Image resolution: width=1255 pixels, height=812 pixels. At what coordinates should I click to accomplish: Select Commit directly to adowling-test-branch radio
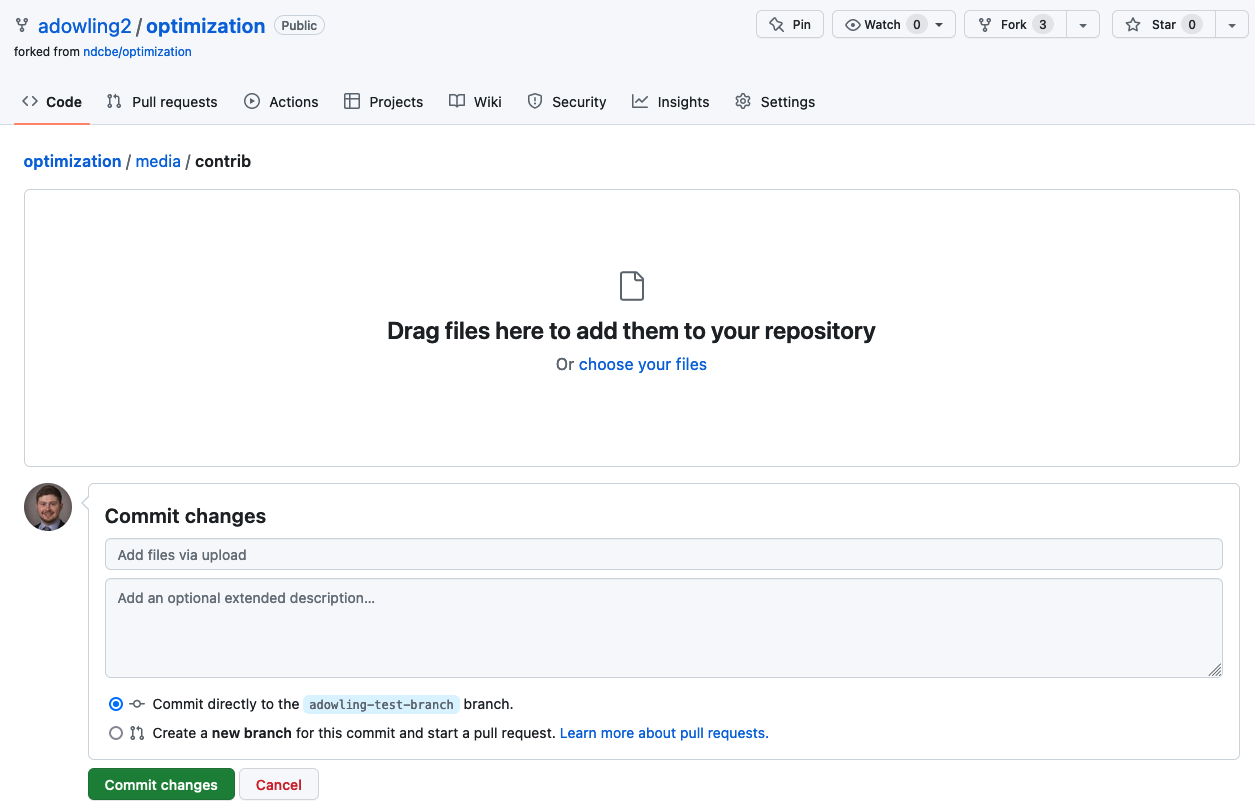coord(116,704)
